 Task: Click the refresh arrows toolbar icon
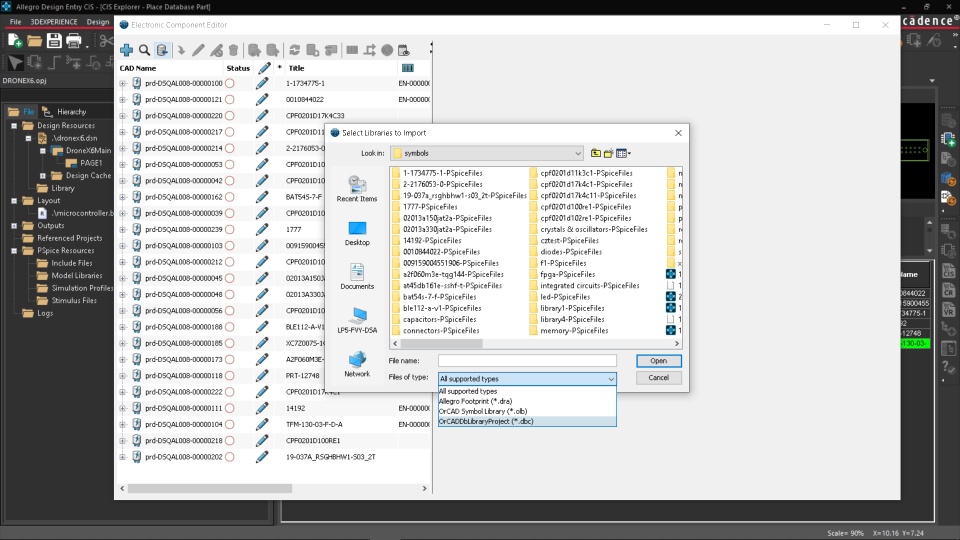tap(294, 50)
